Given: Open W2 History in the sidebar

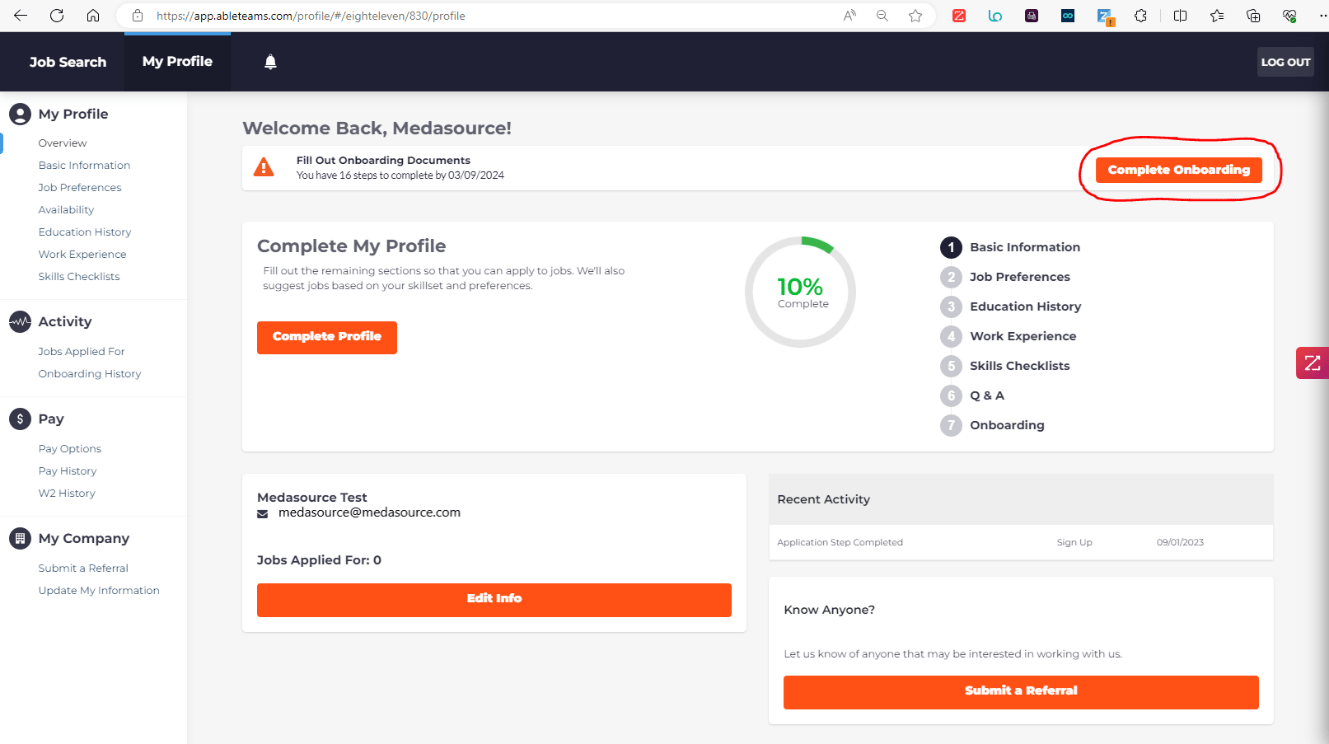Looking at the screenshot, I should [67, 493].
